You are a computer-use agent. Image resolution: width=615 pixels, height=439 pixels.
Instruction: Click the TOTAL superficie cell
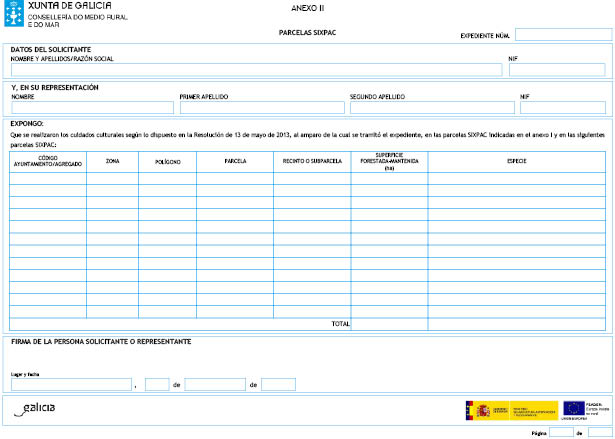coord(390,324)
